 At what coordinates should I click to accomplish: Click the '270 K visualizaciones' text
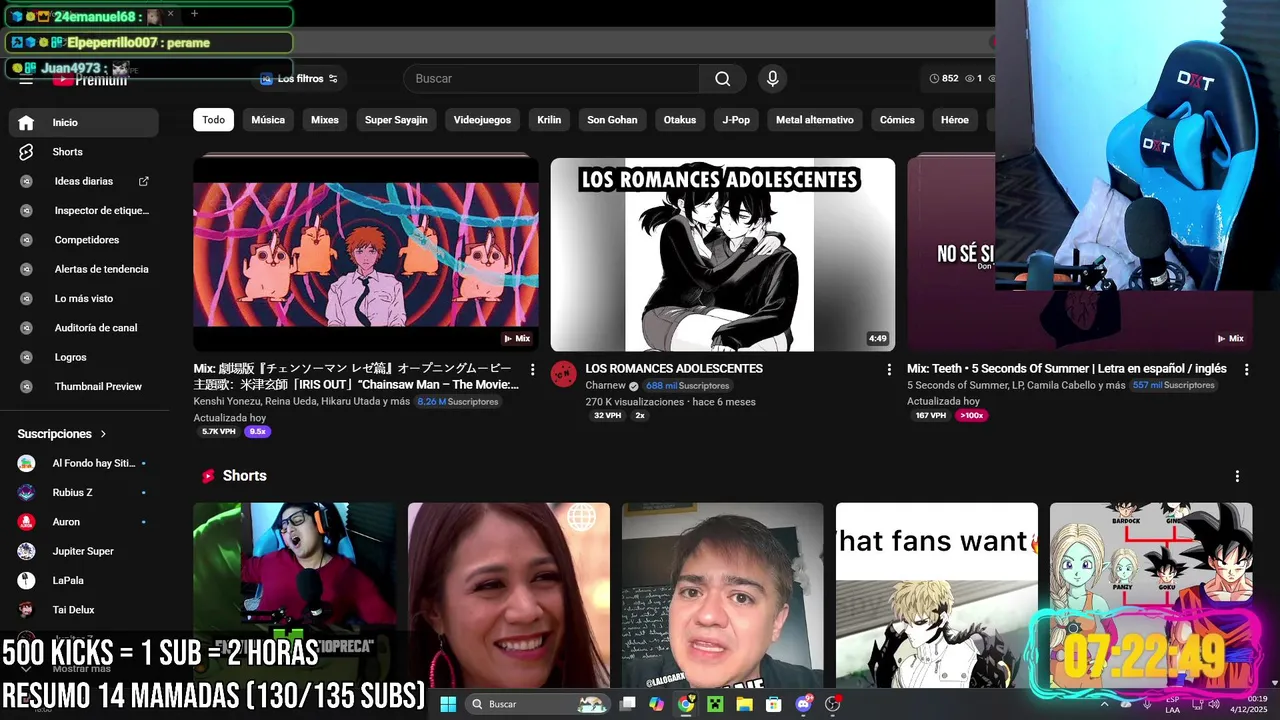click(635, 402)
